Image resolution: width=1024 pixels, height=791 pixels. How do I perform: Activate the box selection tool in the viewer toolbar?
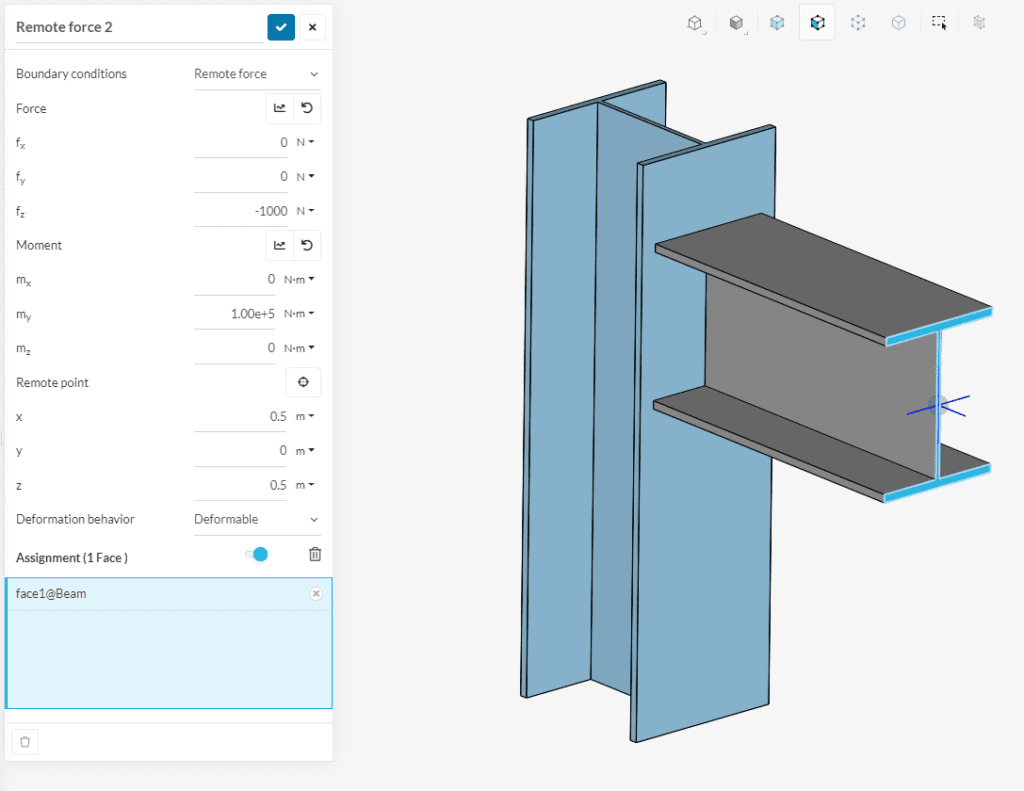tap(939, 23)
